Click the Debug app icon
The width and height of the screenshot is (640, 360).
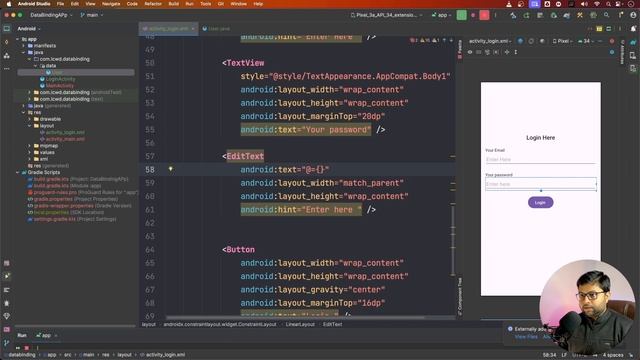(x=473, y=15)
